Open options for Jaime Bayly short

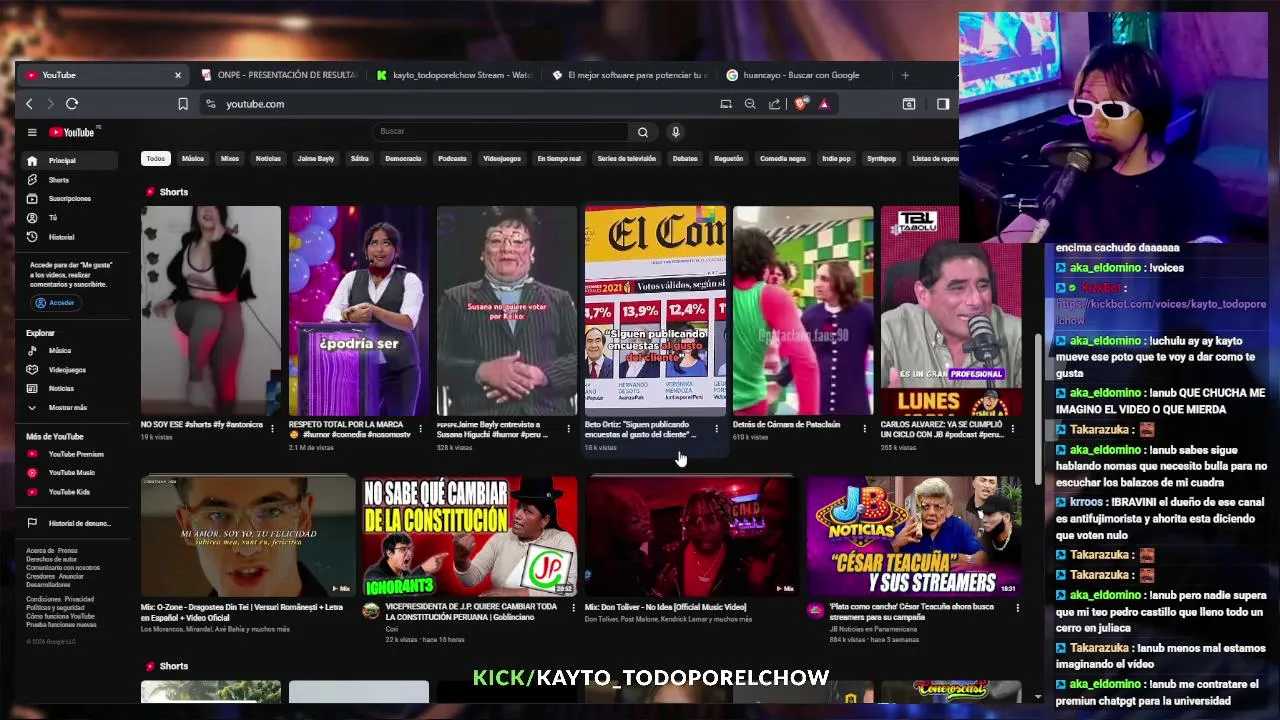(x=568, y=428)
